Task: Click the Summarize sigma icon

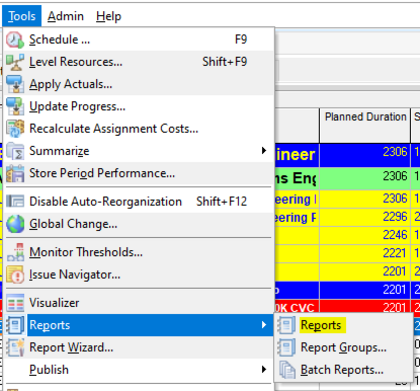Action: point(15,151)
